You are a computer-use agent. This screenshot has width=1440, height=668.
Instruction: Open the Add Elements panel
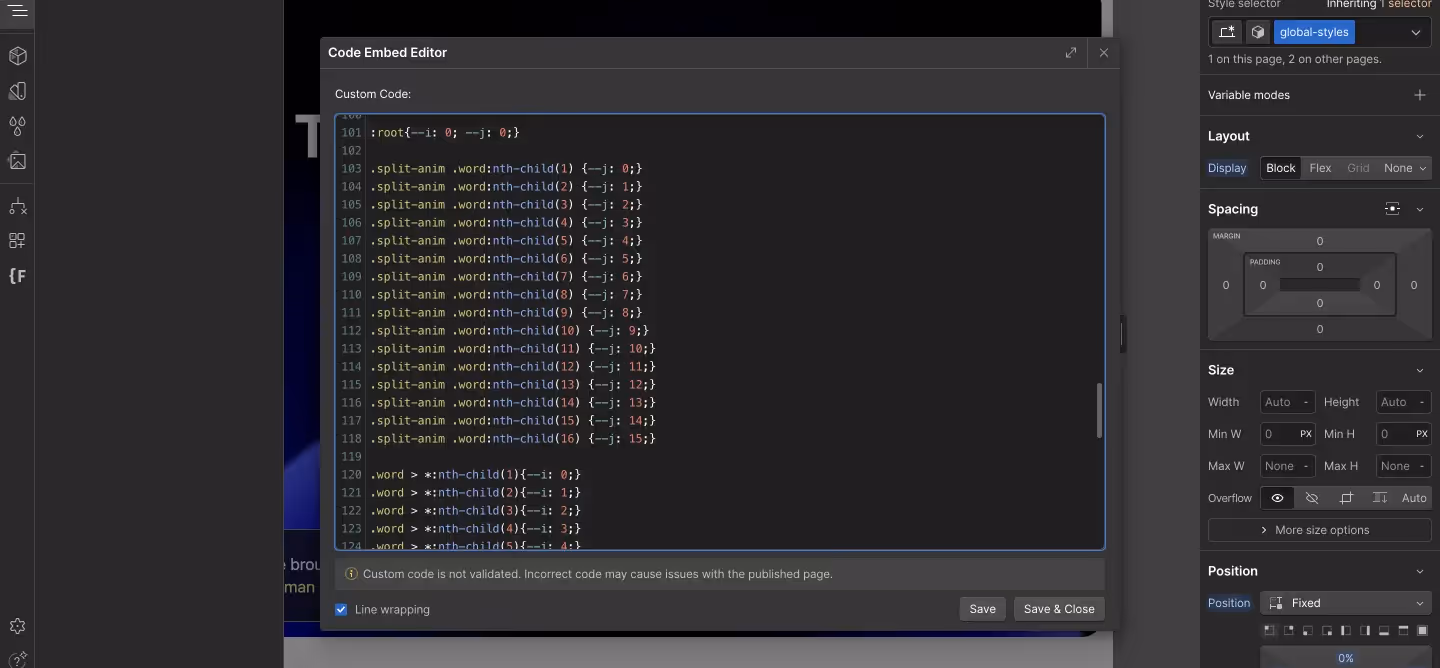tap(16, 56)
